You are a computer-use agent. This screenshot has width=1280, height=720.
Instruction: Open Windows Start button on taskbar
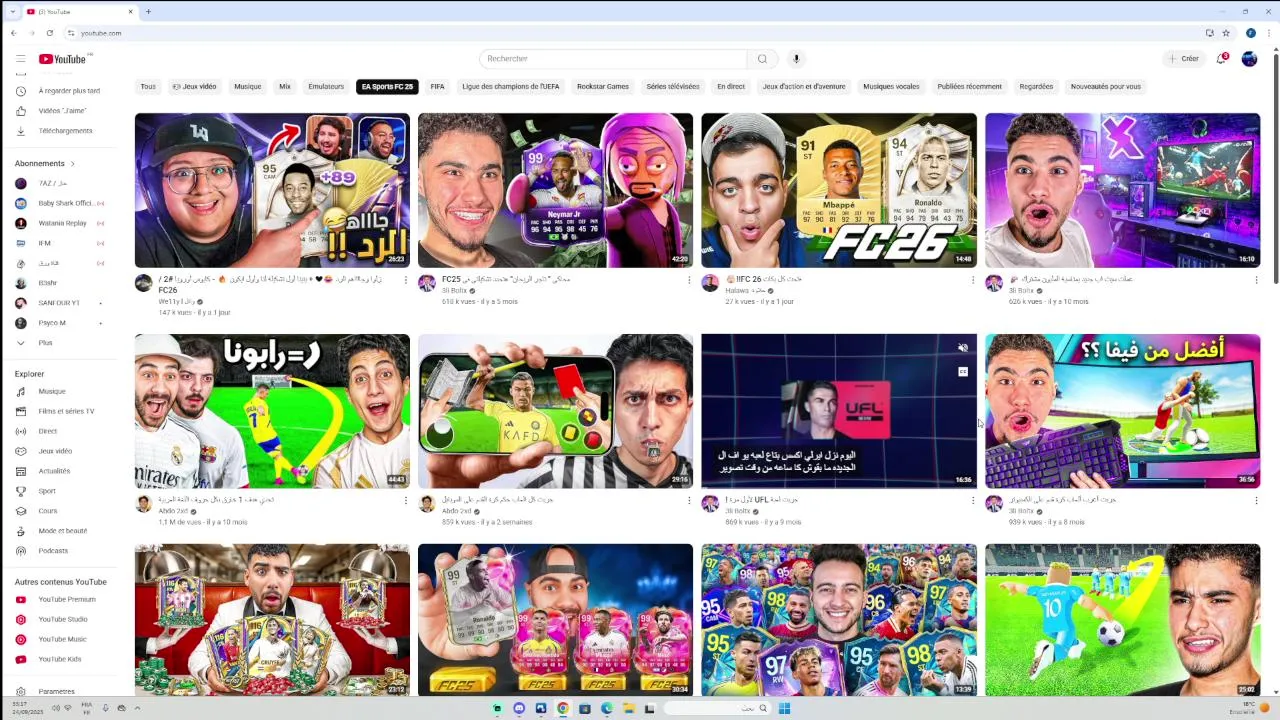point(785,709)
